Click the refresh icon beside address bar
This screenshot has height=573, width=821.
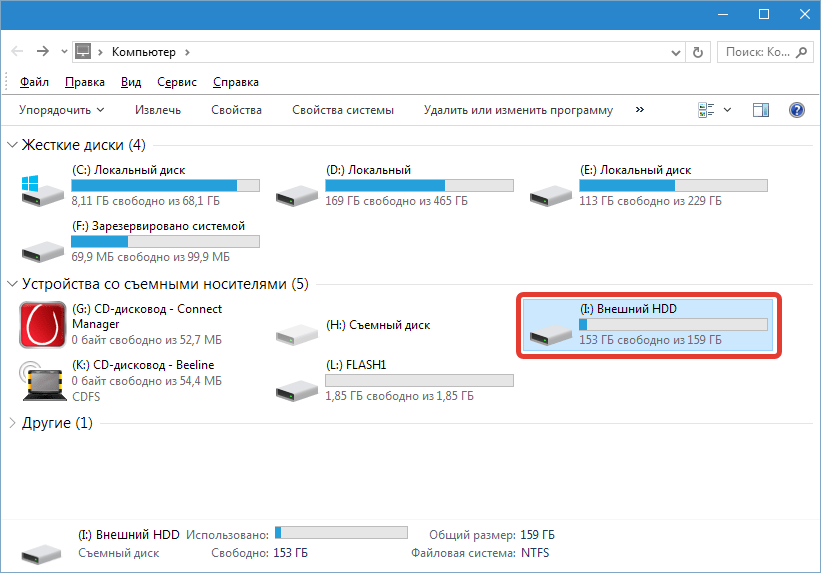[x=697, y=51]
